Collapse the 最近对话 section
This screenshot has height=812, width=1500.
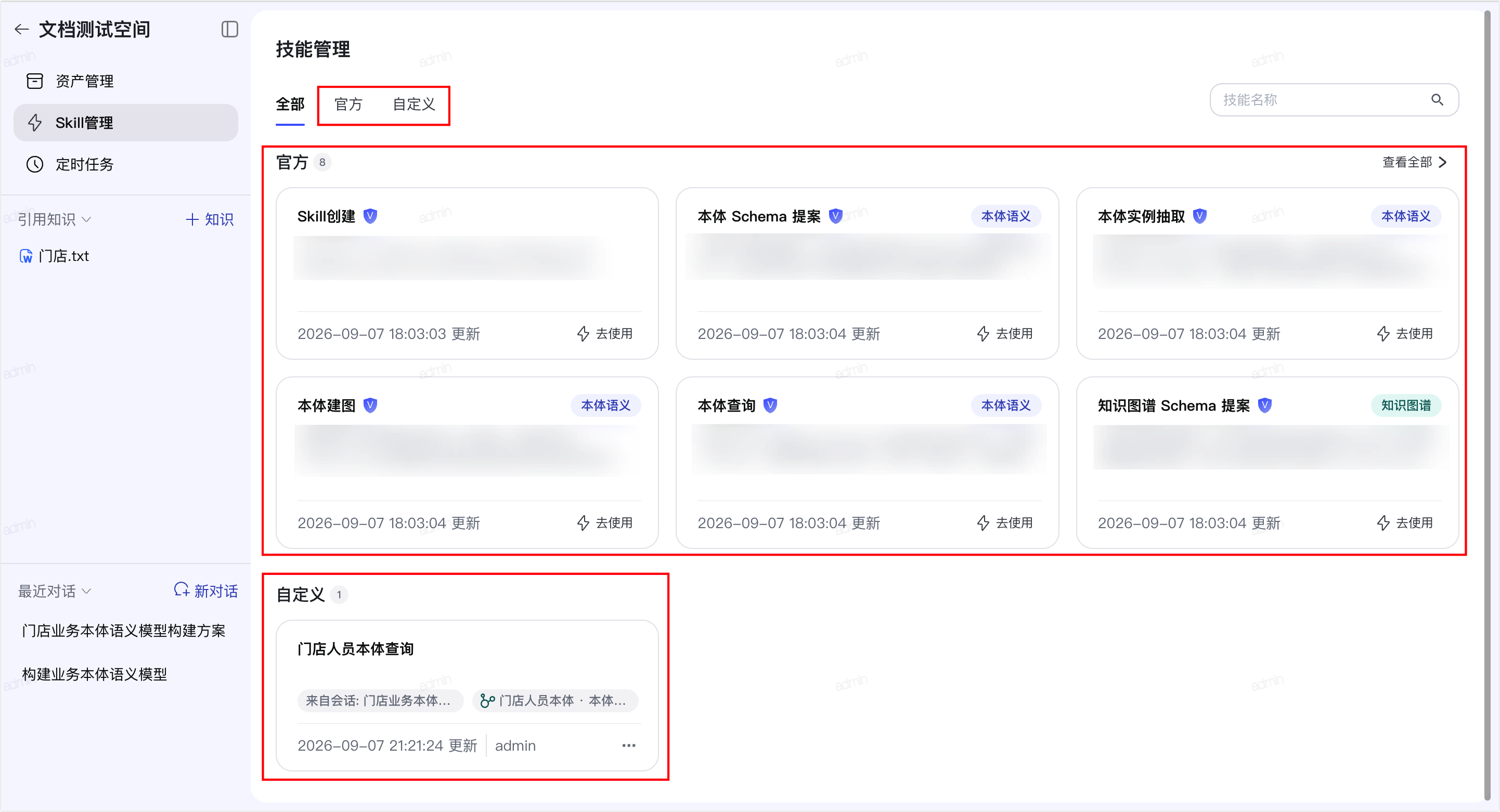click(x=55, y=591)
